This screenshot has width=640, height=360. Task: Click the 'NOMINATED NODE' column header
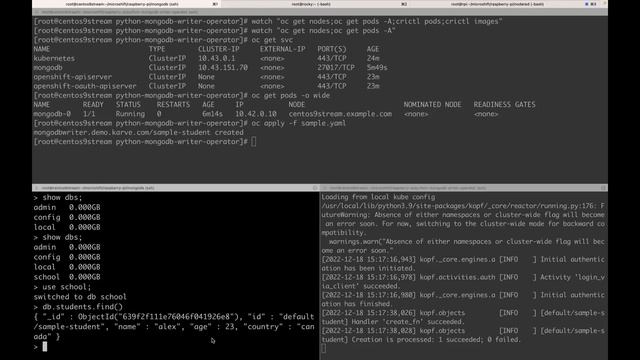point(432,104)
